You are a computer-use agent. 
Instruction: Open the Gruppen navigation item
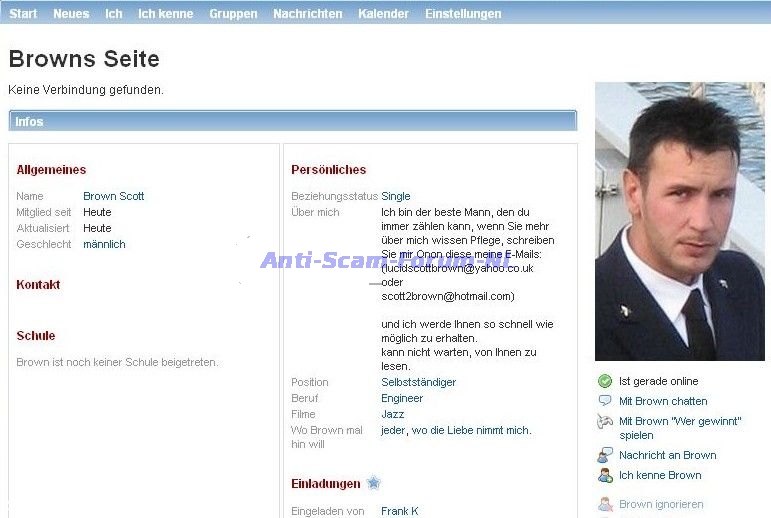[233, 14]
